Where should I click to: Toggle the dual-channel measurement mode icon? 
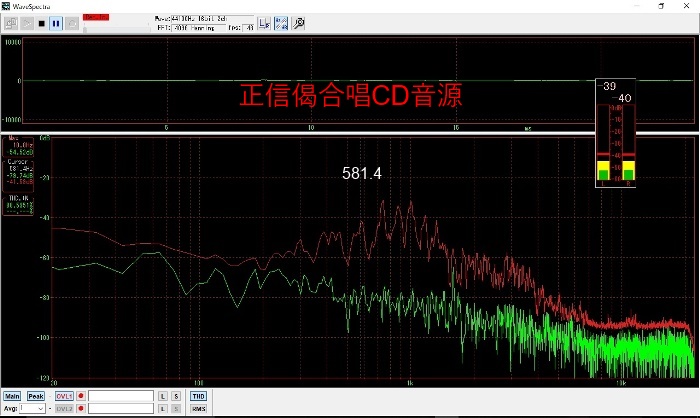click(x=281, y=23)
